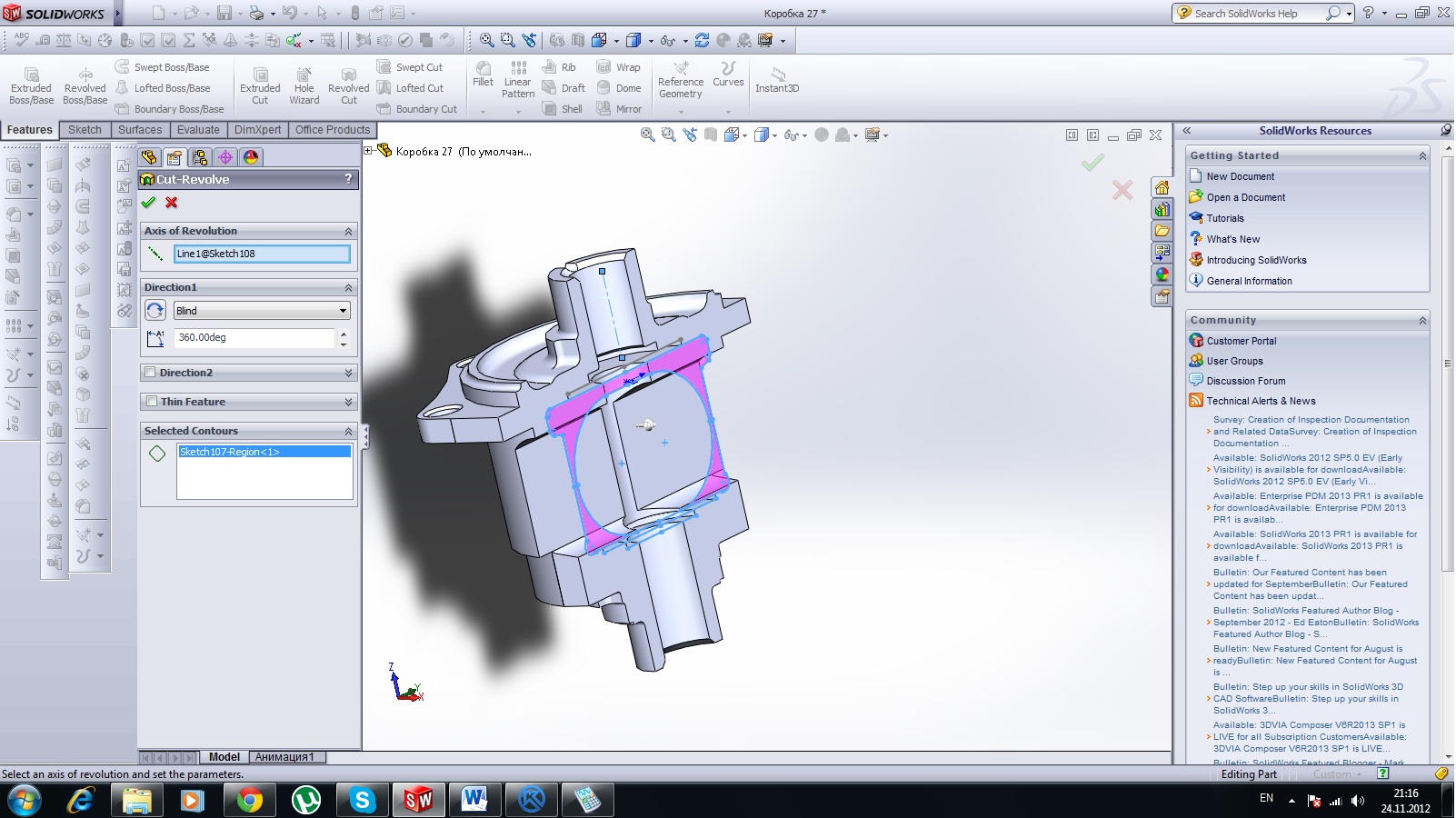Choose the Lofted Cut tool
1456x818 pixels.
pos(410,88)
